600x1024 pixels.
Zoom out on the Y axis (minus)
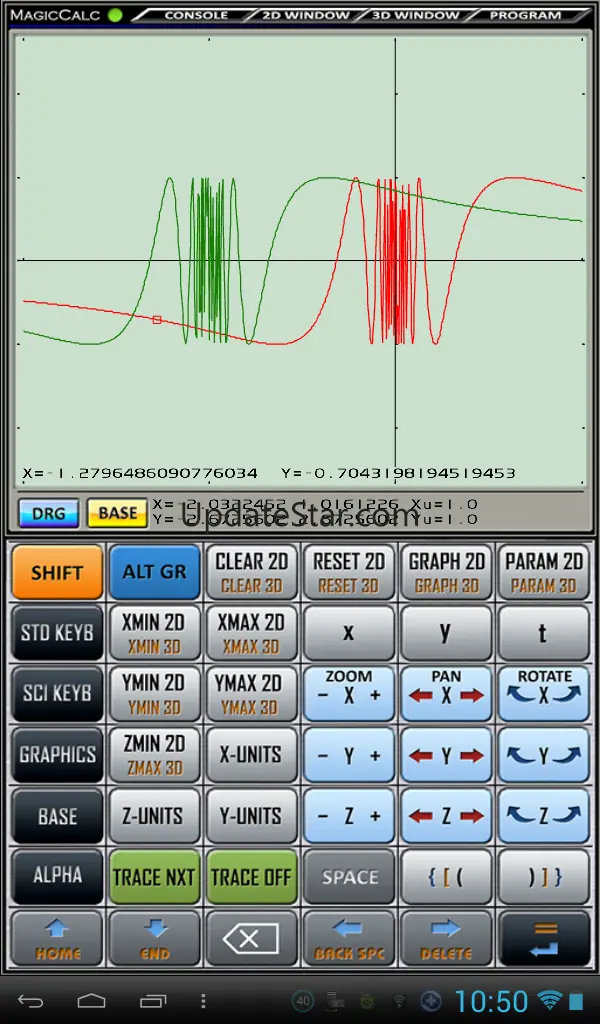click(x=323, y=756)
